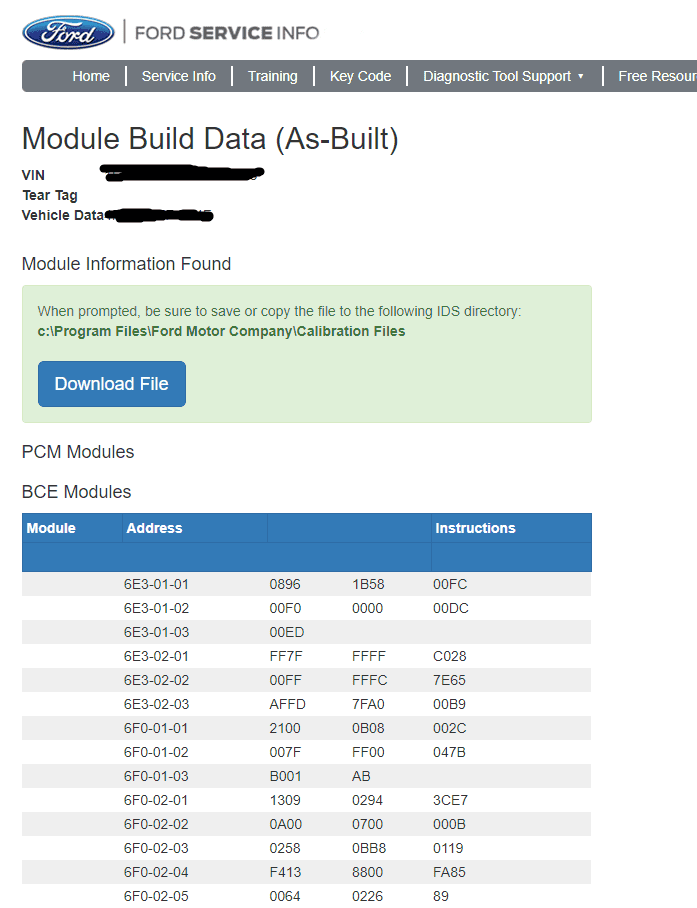
Task: Expand the Diagnostic Tool Support dropdown
Action: point(503,75)
